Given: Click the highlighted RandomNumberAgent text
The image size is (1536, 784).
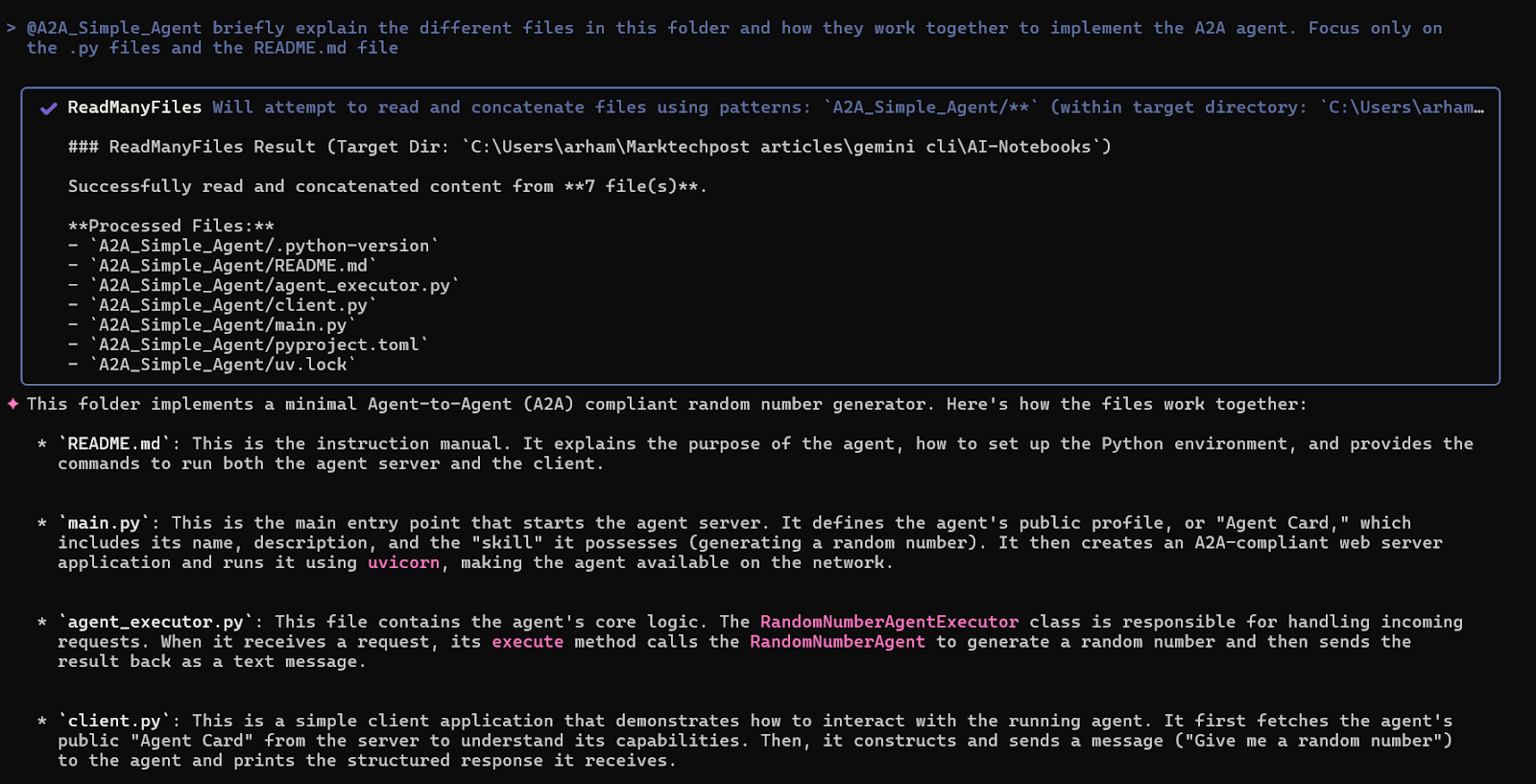Looking at the screenshot, I should coord(837,642).
